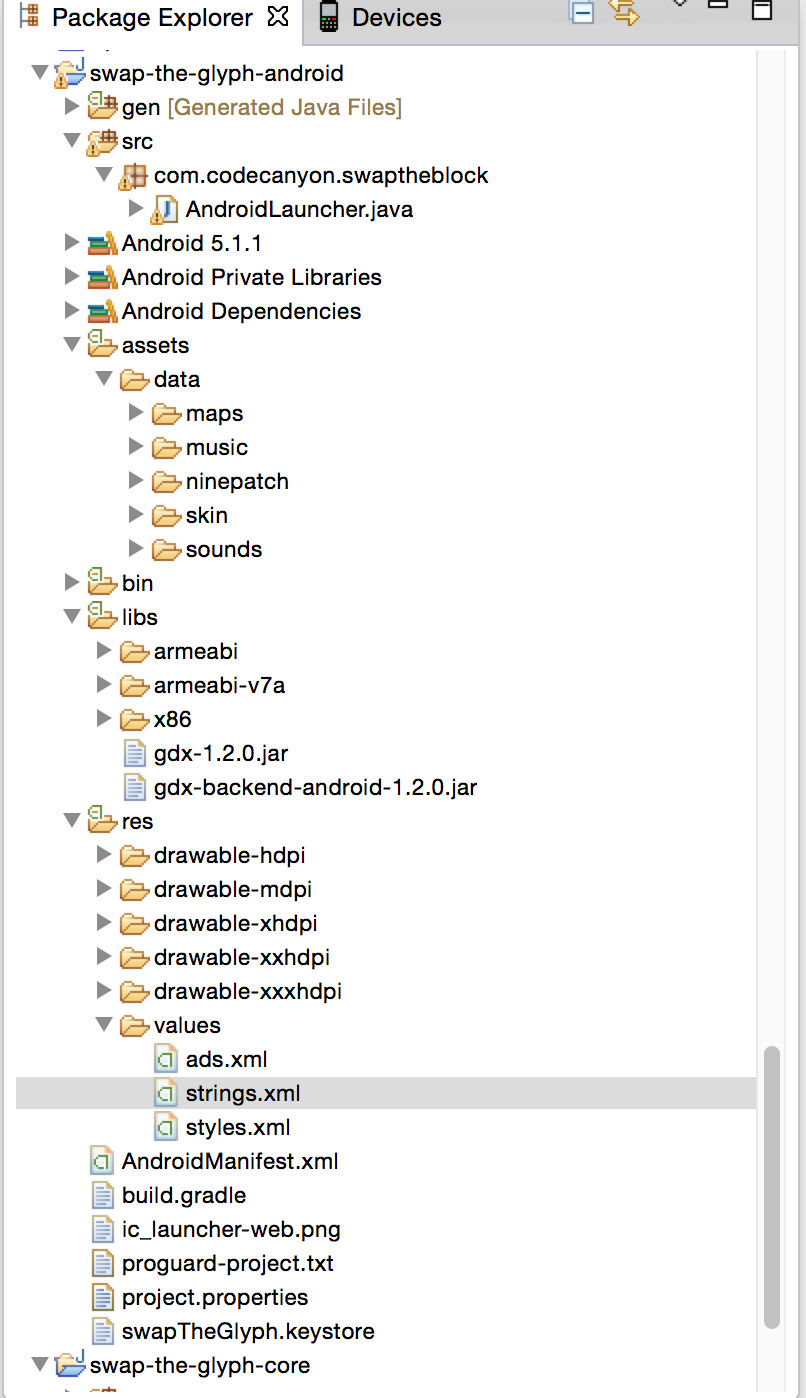806x1398 pixels.
Task: Switch to the Devices tab
Action: point(397,18)
